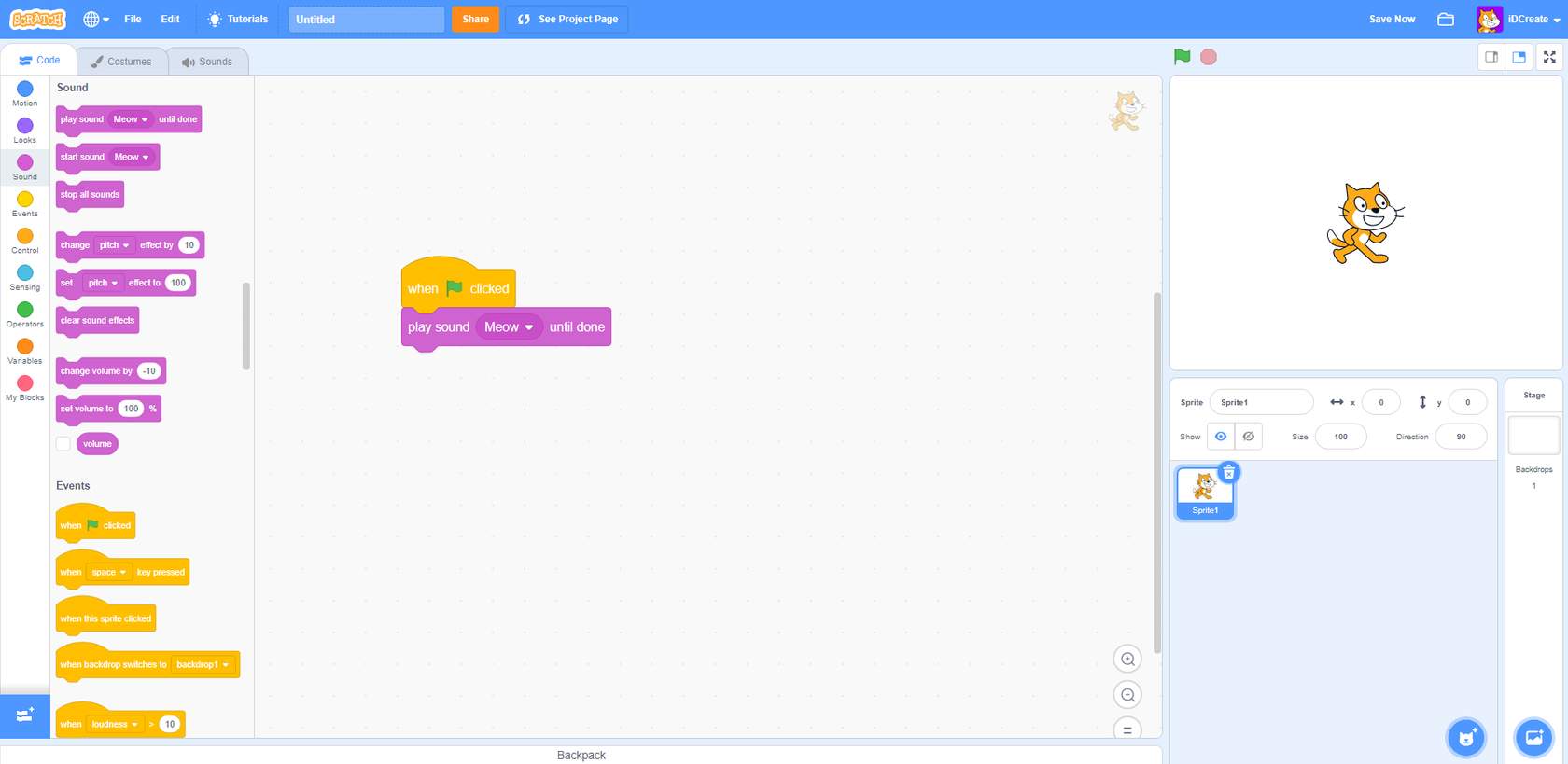Zoom out on the code workspace
The width and height of the screenshot is (1568, 764).
pyautogui.click(x=1127, y=695)
